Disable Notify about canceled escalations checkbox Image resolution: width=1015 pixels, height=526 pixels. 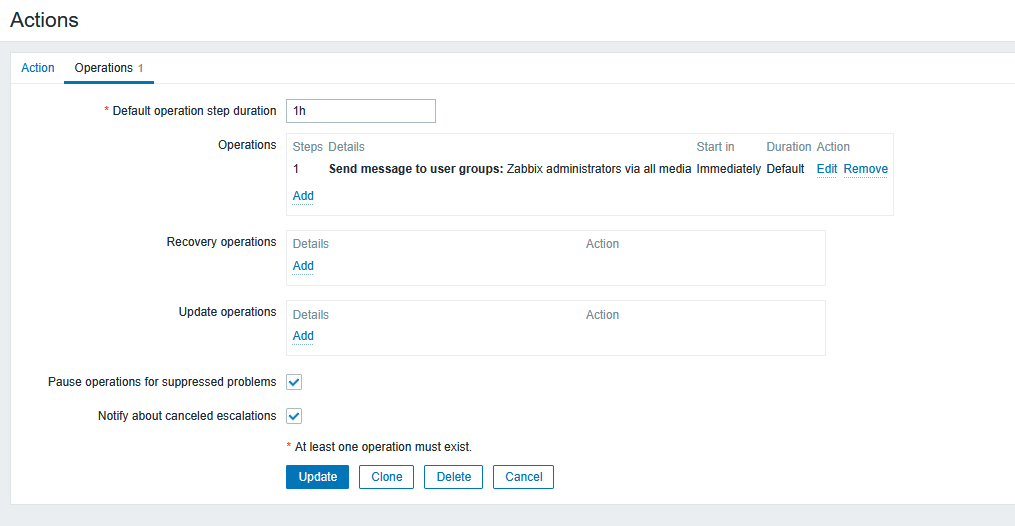(294, 416)
